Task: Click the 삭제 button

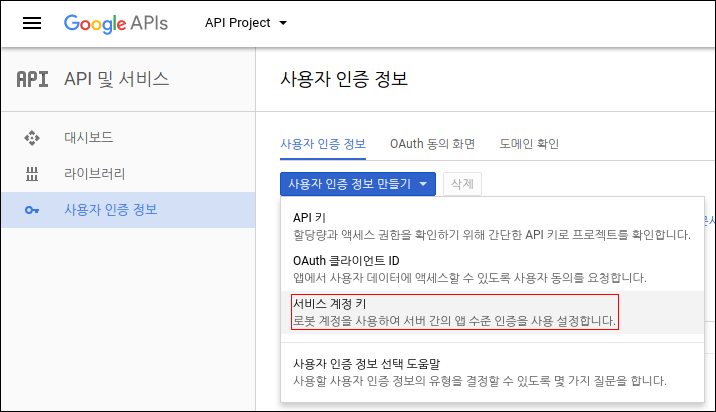Action: pos(462,184)
